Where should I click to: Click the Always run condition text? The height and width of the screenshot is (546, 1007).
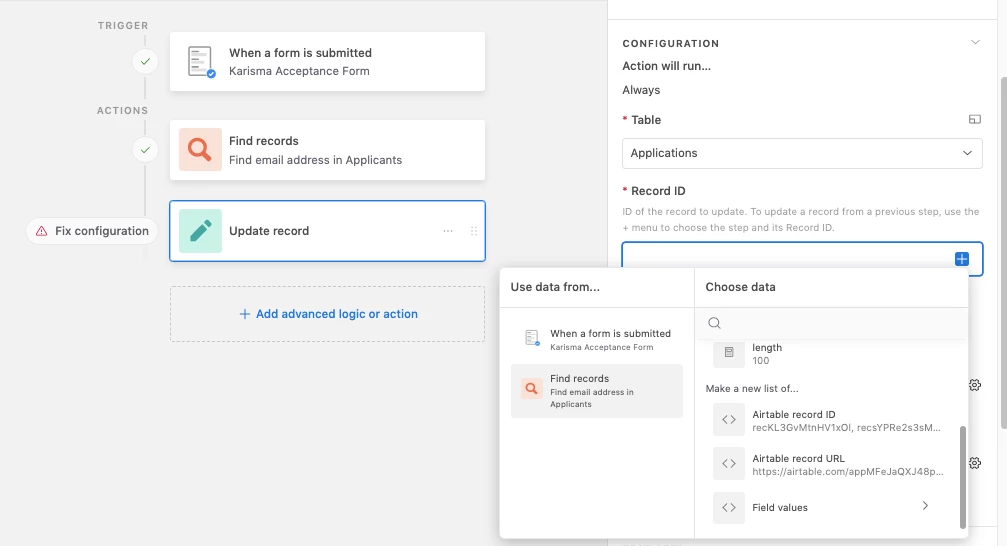(x=641, y=90)
